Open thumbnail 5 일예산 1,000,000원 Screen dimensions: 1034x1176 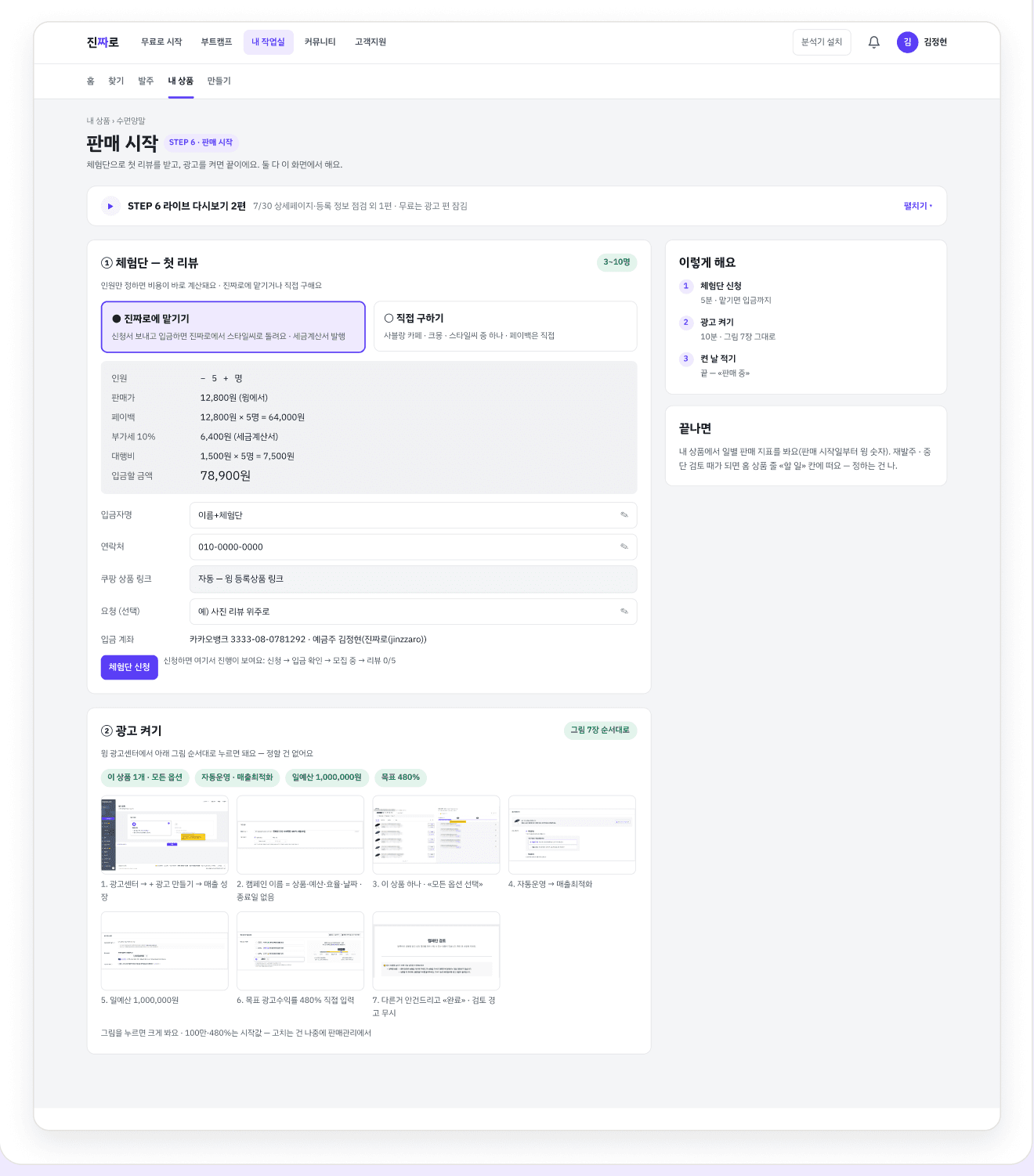pos(164,951)
